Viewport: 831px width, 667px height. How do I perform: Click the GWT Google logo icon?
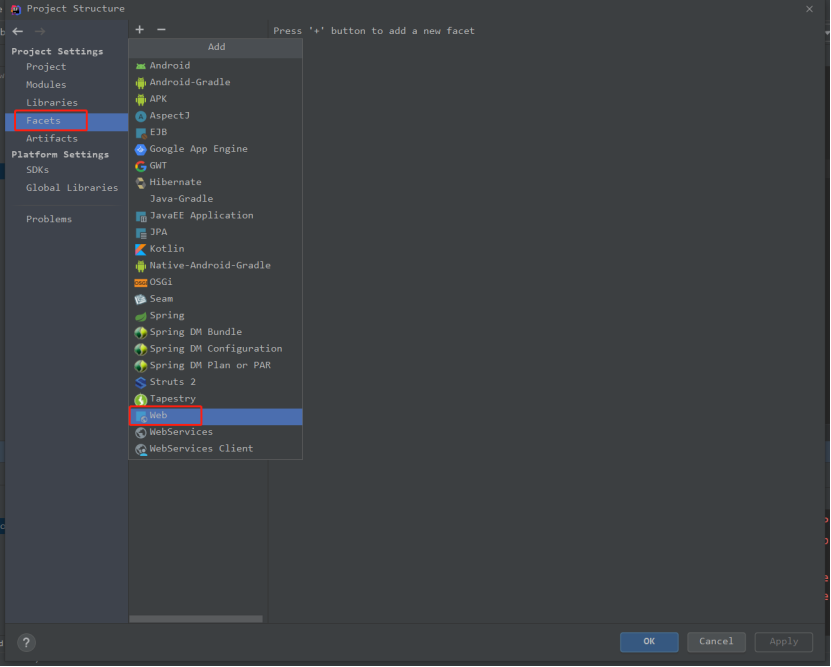point(140,166)
